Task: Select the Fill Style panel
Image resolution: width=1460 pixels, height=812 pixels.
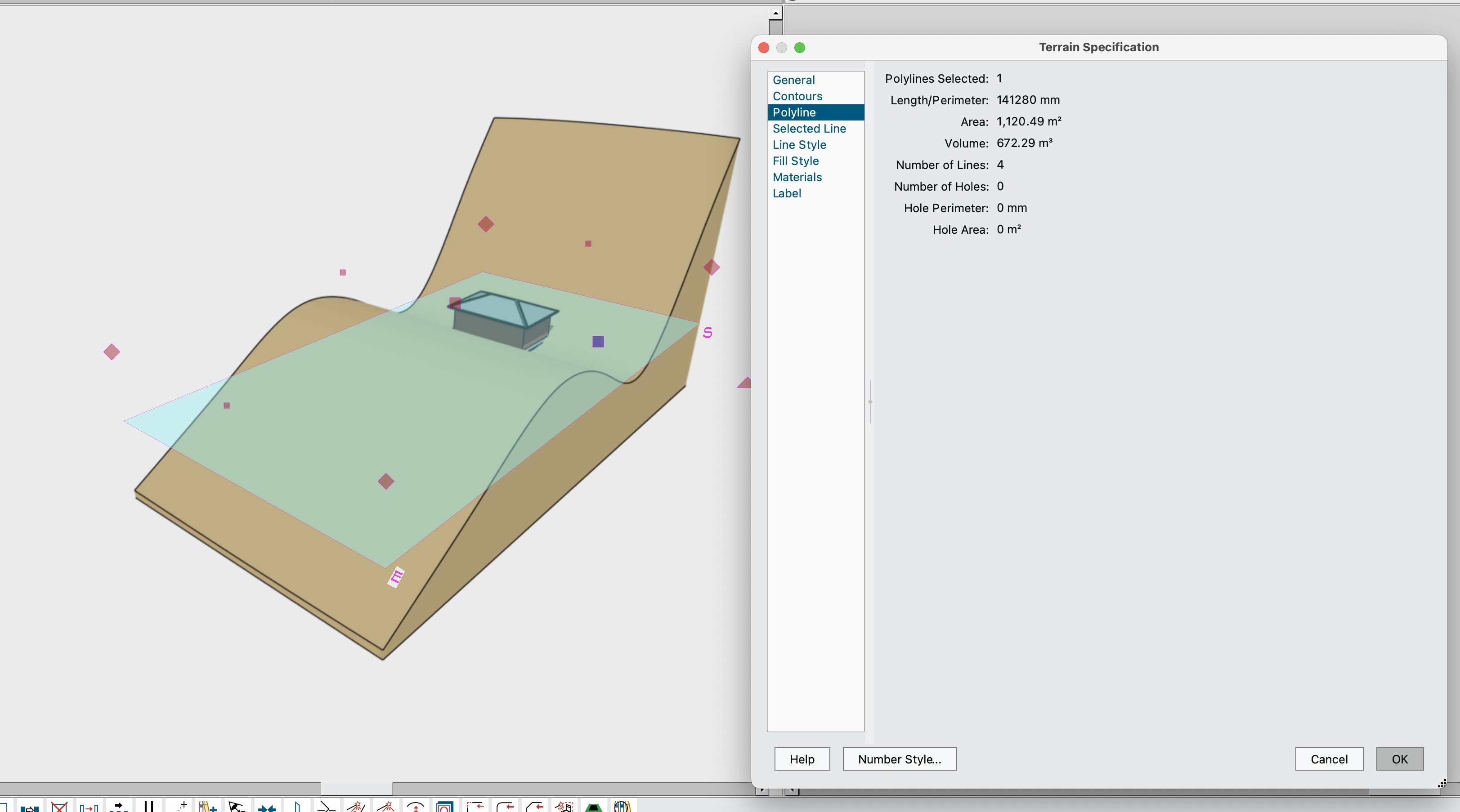Action: click(795, 161)
